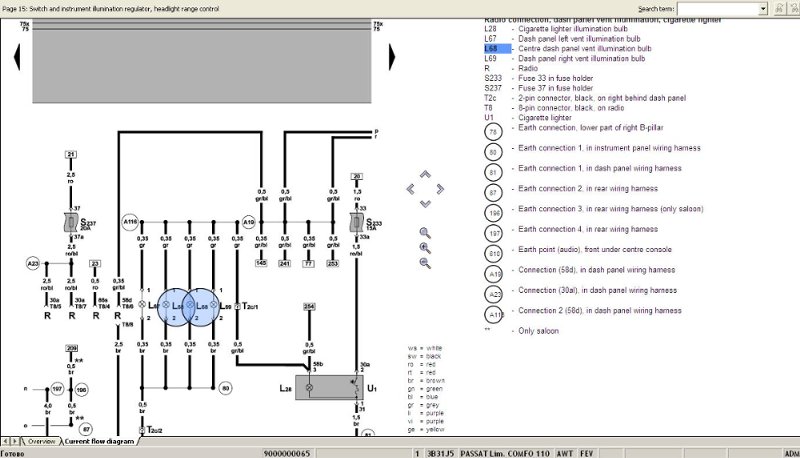Pan the diagram left with the left chevron
This screenshot has height=458, width=800.
point(411,189)
